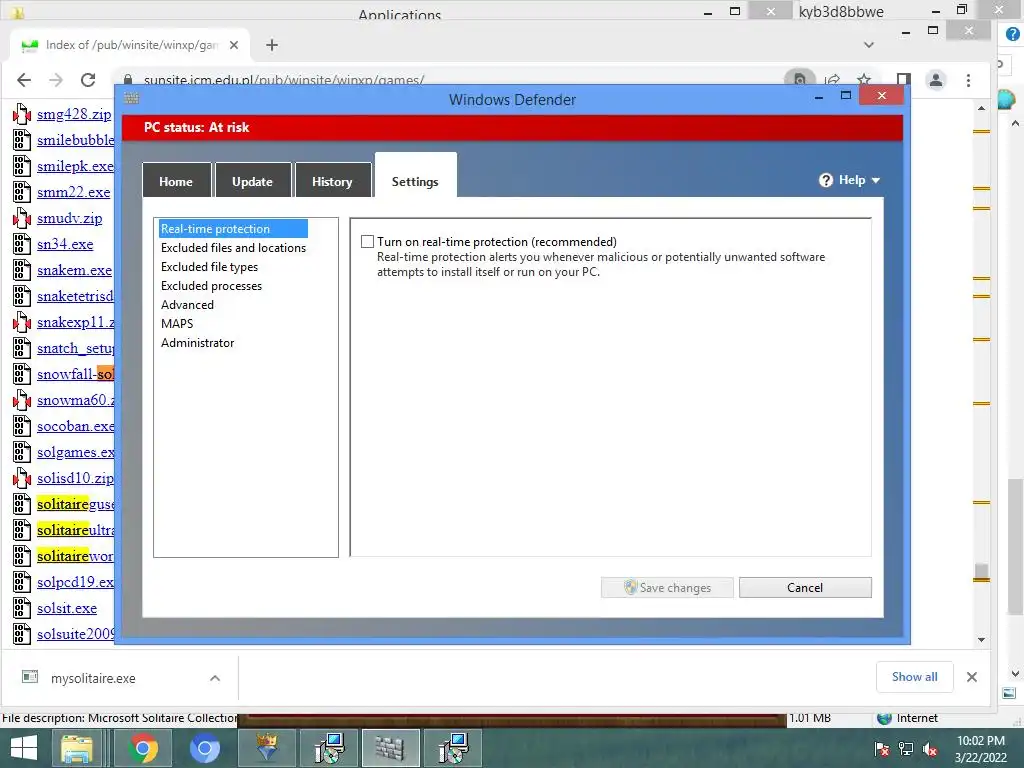This screenshot has height=768, width=1024.
Task: Switch to the Update tab
Action: tap(252, 181)
